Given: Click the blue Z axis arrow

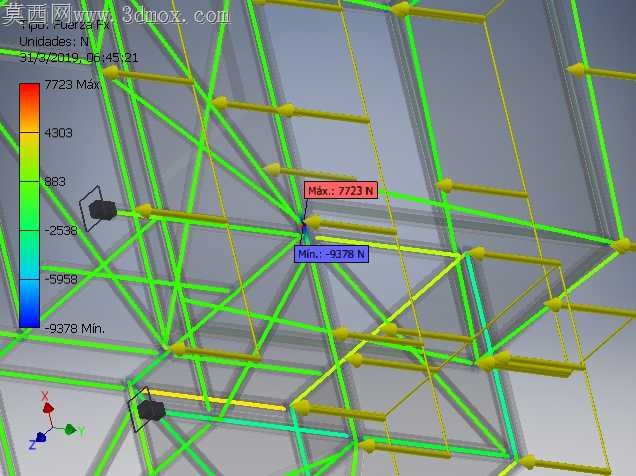Looking at the screenshot, I should [41, 438].
